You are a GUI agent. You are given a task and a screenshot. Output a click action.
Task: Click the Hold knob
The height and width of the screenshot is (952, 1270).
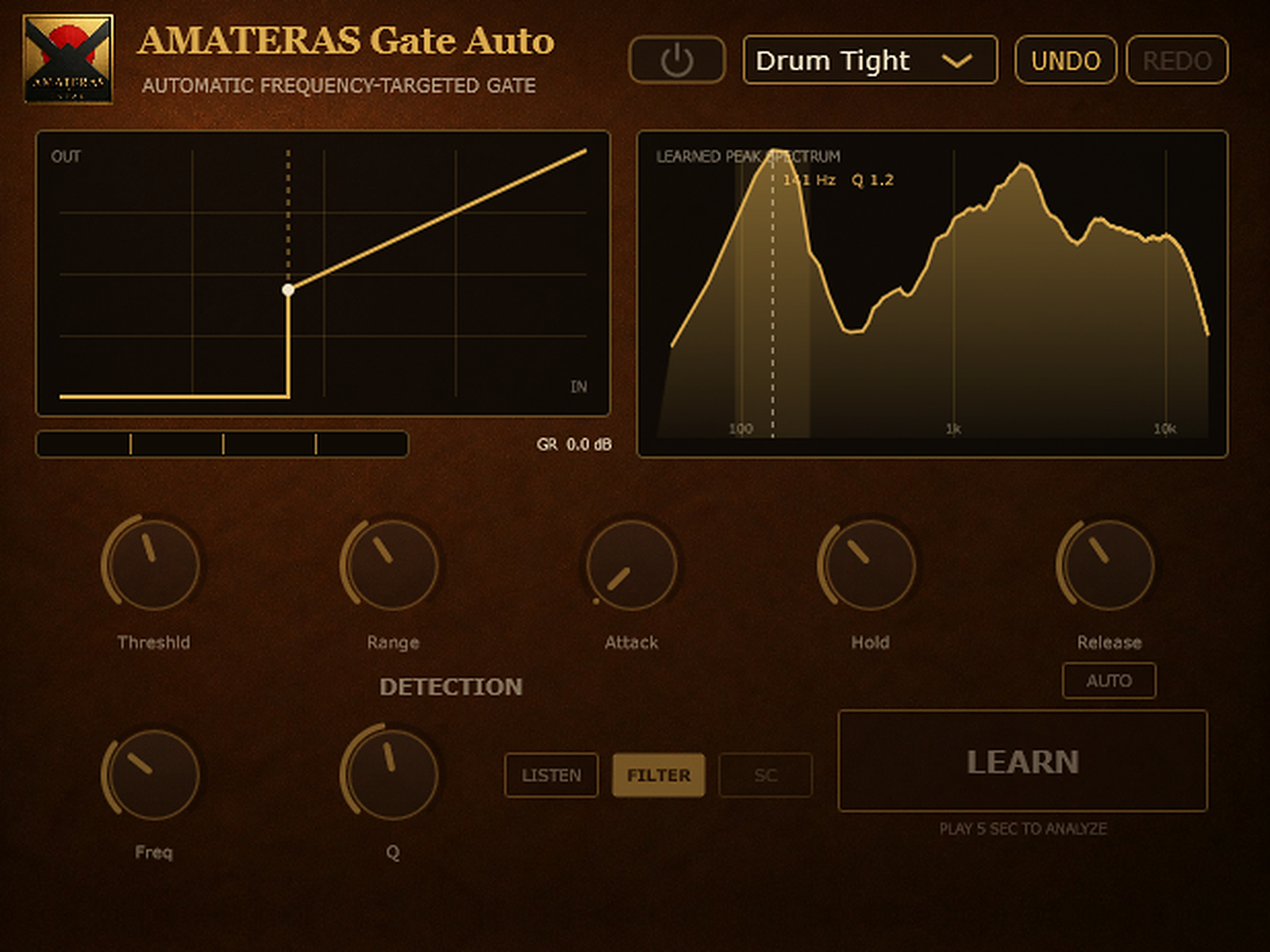click(870, 564)
